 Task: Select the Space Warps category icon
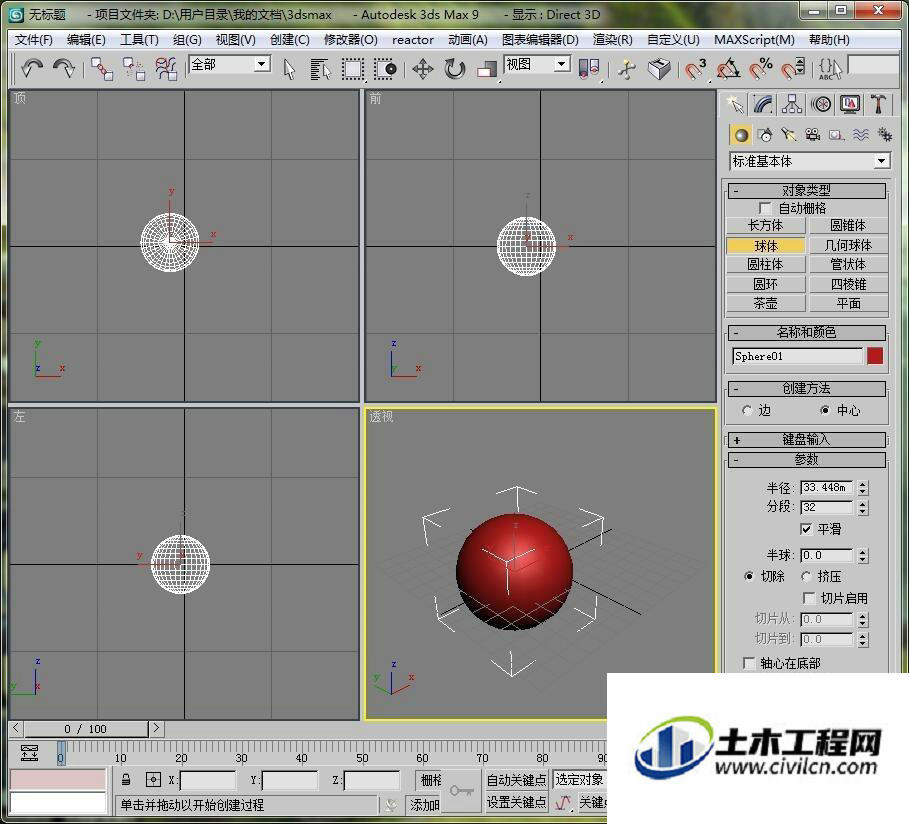point(860,135)
